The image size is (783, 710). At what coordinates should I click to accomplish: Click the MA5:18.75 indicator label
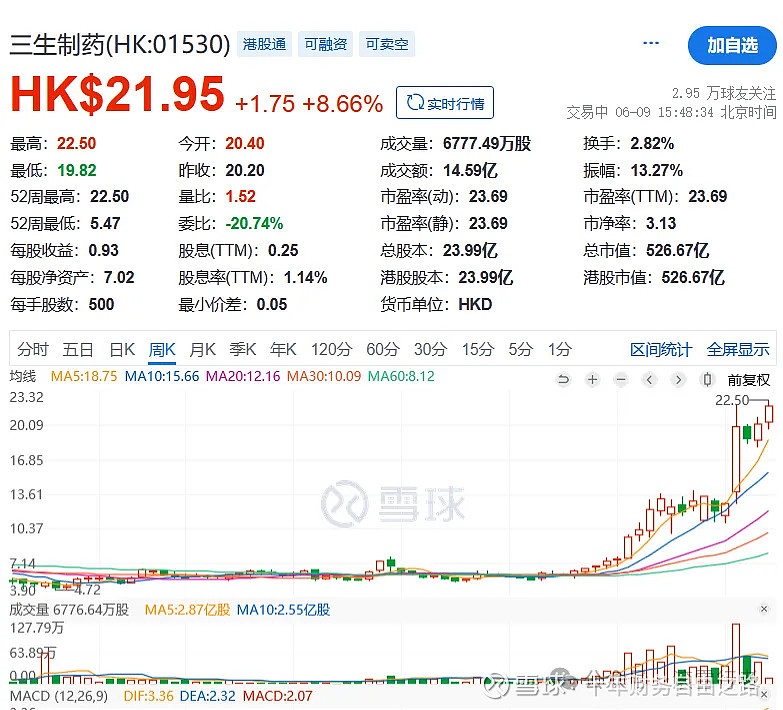[x=84, y=376]
